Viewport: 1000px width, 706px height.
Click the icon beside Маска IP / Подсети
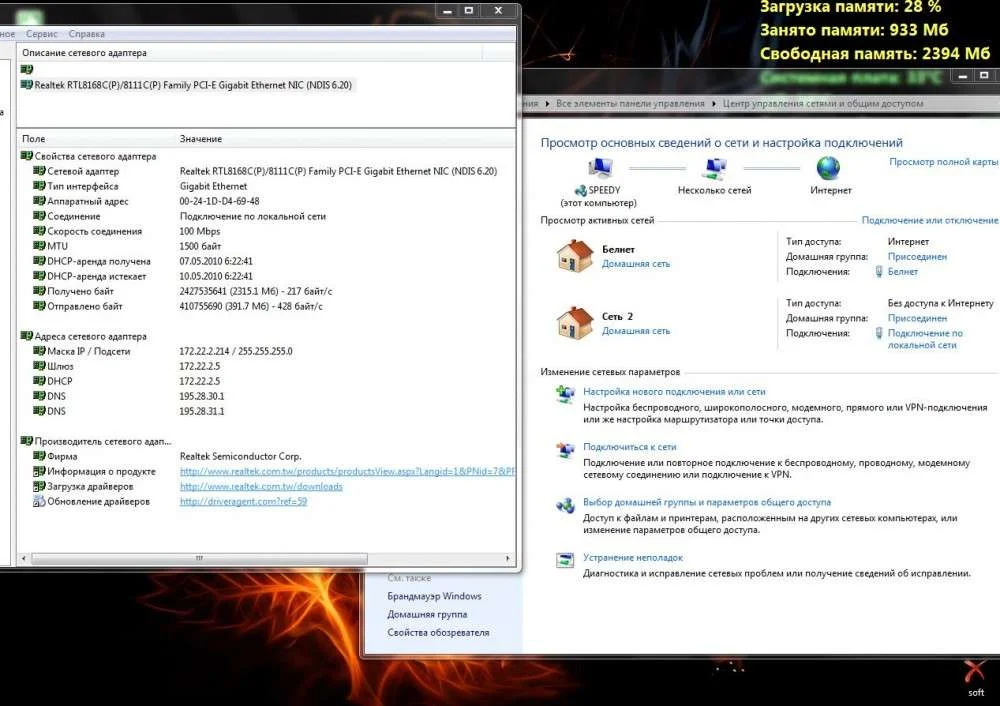click(40, 351)
